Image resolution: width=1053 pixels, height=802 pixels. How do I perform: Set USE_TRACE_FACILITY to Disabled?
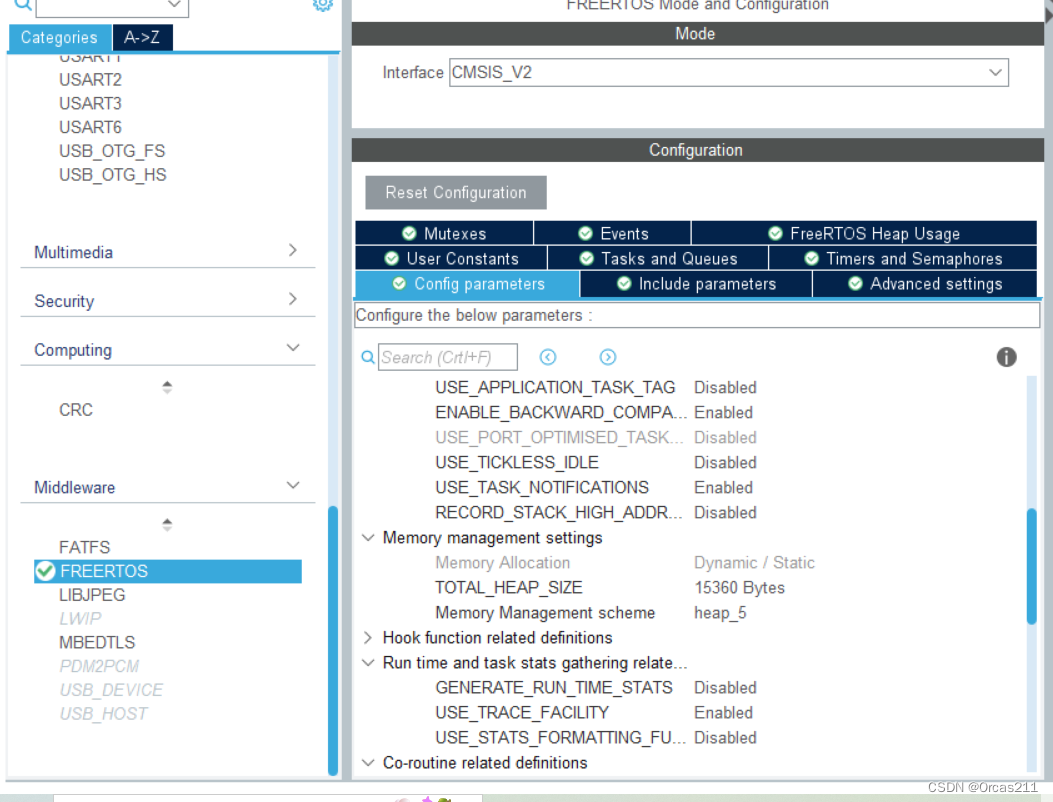(723, 712)
